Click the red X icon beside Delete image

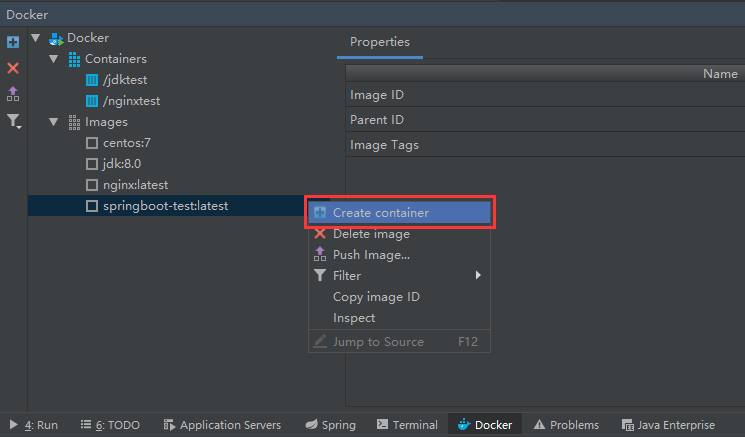click(x=320, y=234)
